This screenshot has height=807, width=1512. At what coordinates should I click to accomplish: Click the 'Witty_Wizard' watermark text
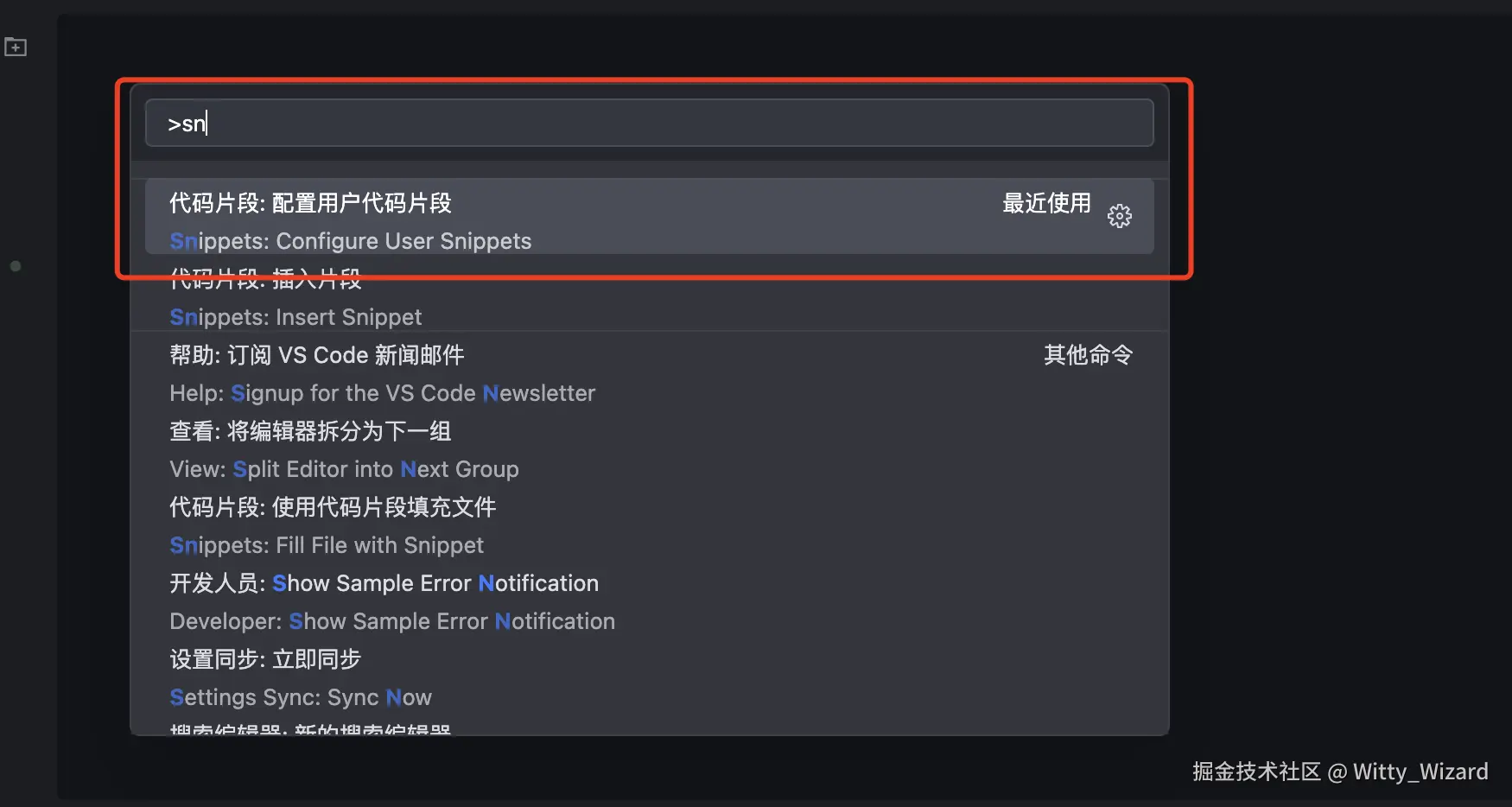[1420, 772]
